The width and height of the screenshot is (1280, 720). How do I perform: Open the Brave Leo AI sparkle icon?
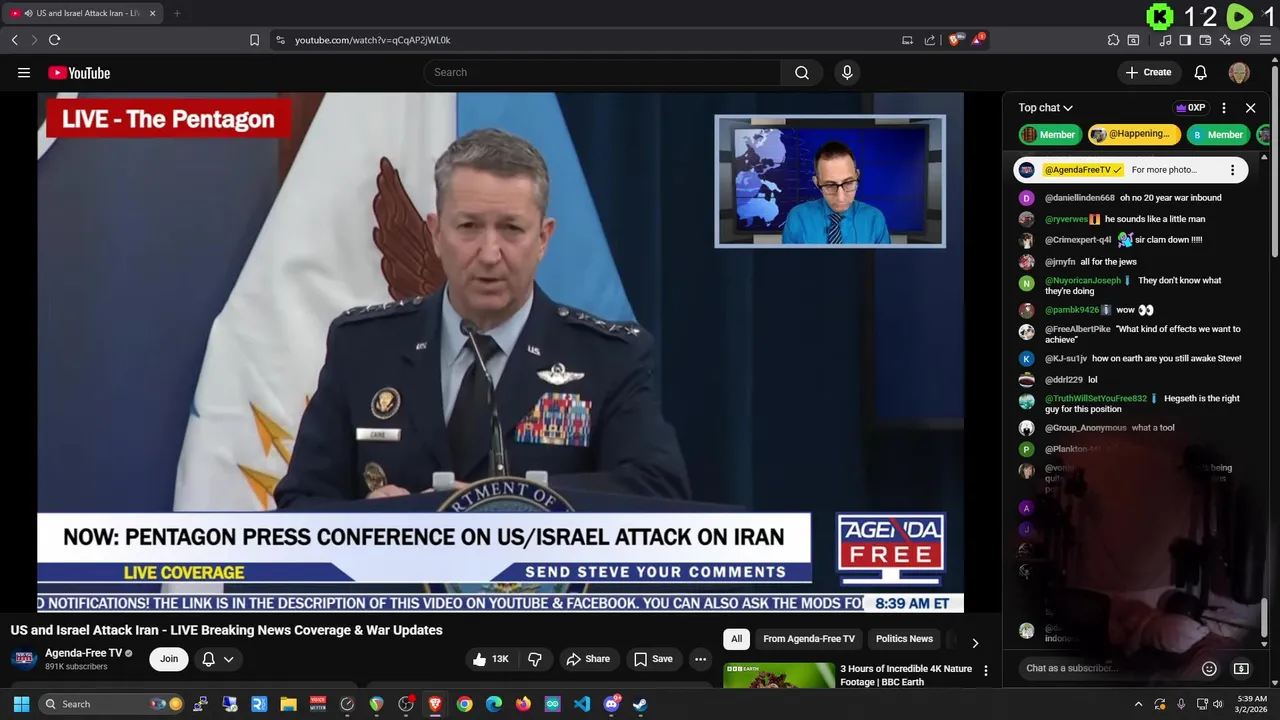(x=1225, y=40)
